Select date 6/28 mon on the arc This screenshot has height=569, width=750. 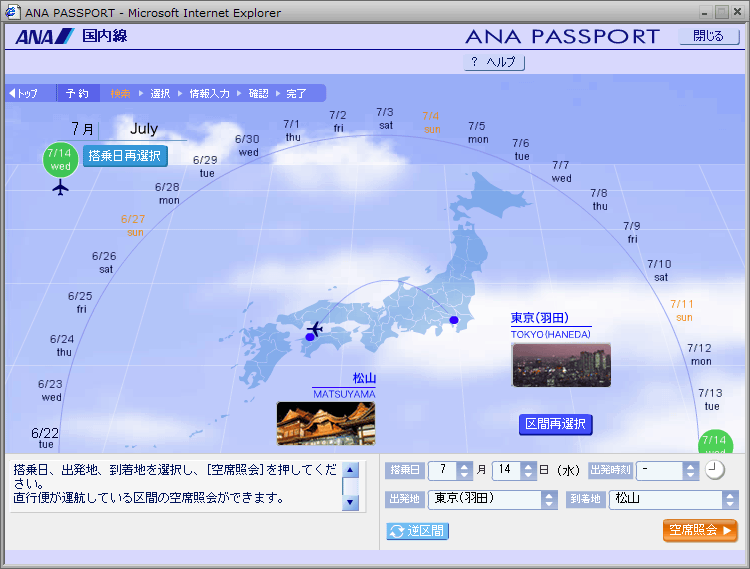tap(168, 194)
